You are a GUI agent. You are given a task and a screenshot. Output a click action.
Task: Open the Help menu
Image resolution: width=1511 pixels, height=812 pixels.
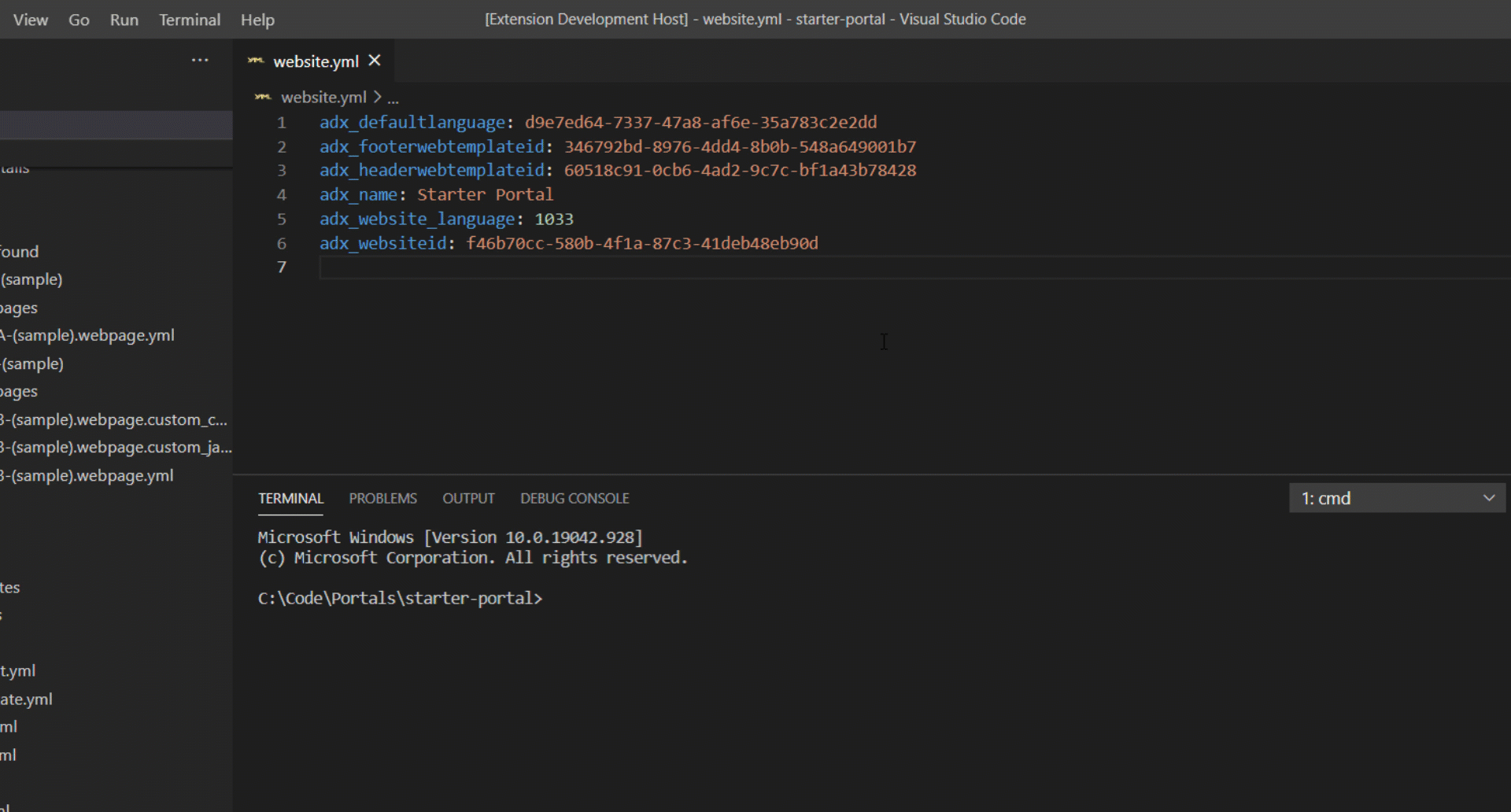pyautogui.click(x=257, y=20)
